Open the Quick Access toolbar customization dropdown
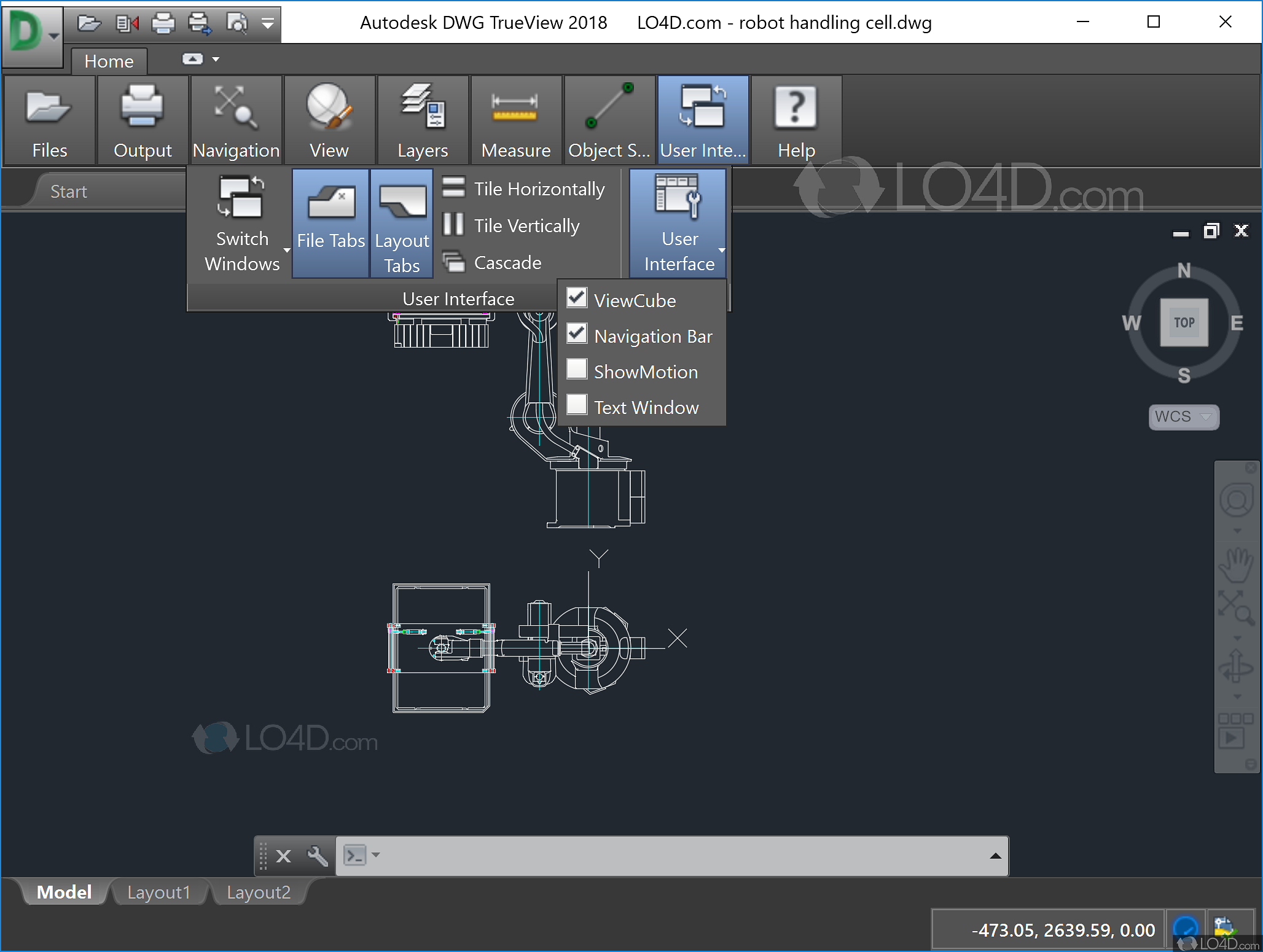The image size is (1263, 952). click(x=268, y=23)
